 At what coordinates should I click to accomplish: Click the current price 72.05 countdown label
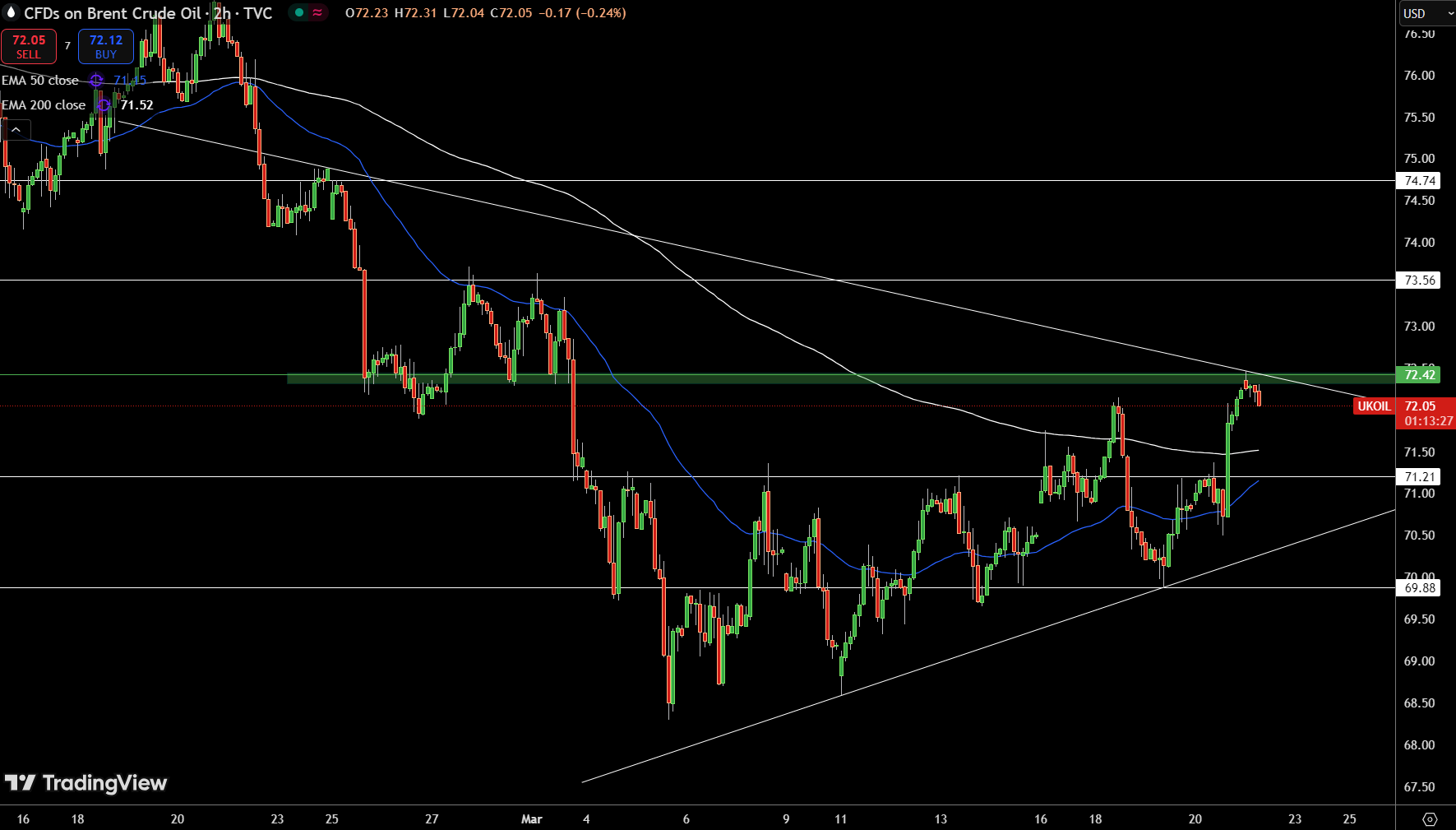(1426, 414)
